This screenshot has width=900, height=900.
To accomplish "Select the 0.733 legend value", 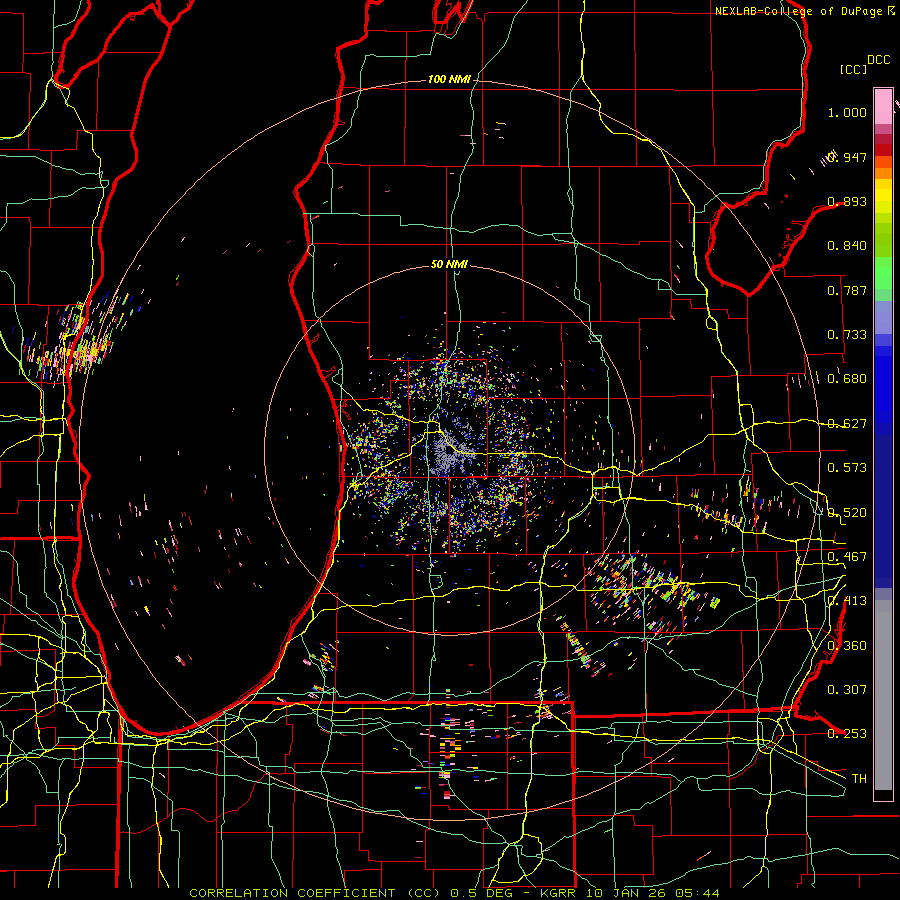I will point(847,335).
